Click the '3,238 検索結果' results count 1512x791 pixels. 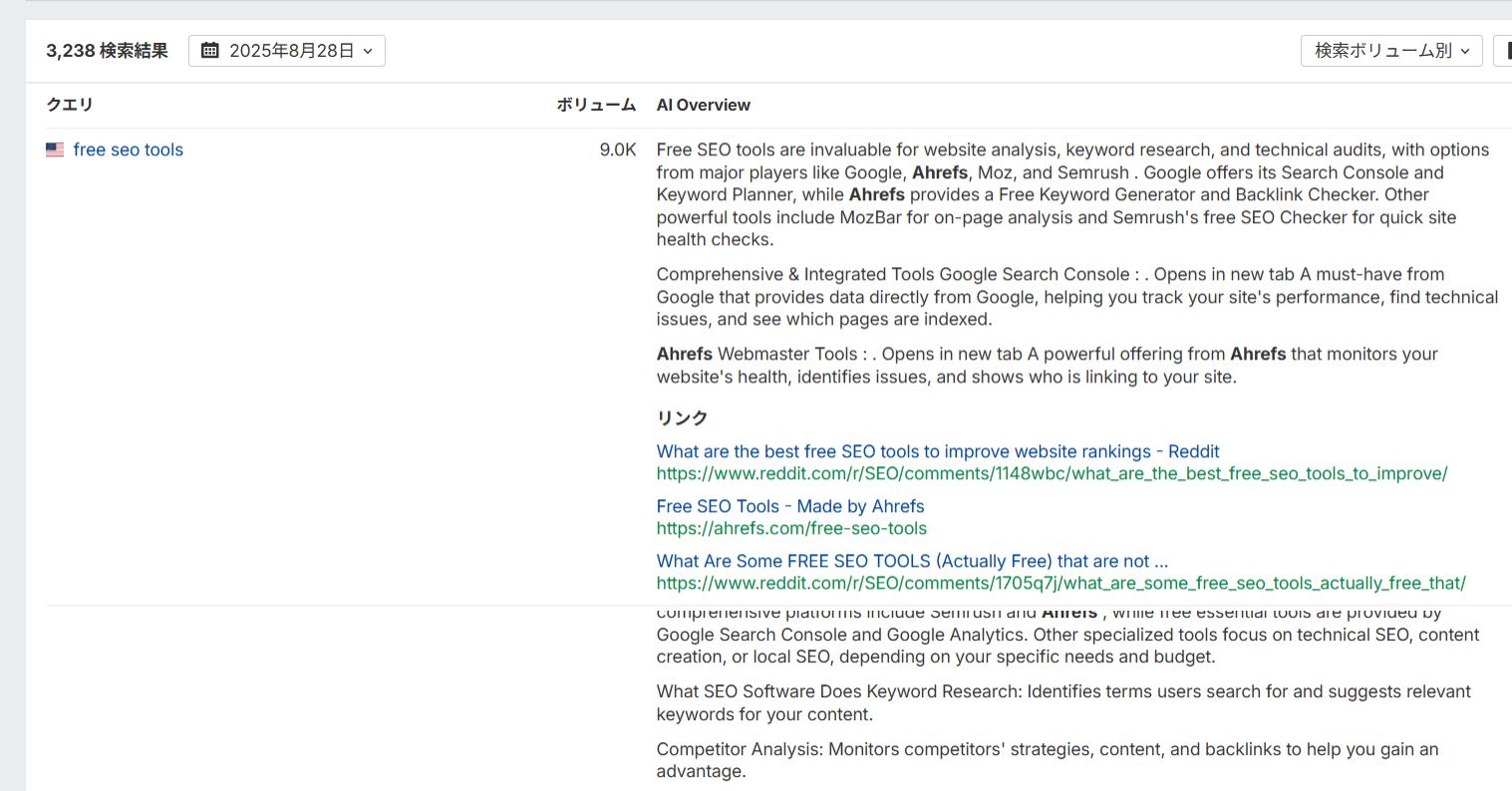106,50
